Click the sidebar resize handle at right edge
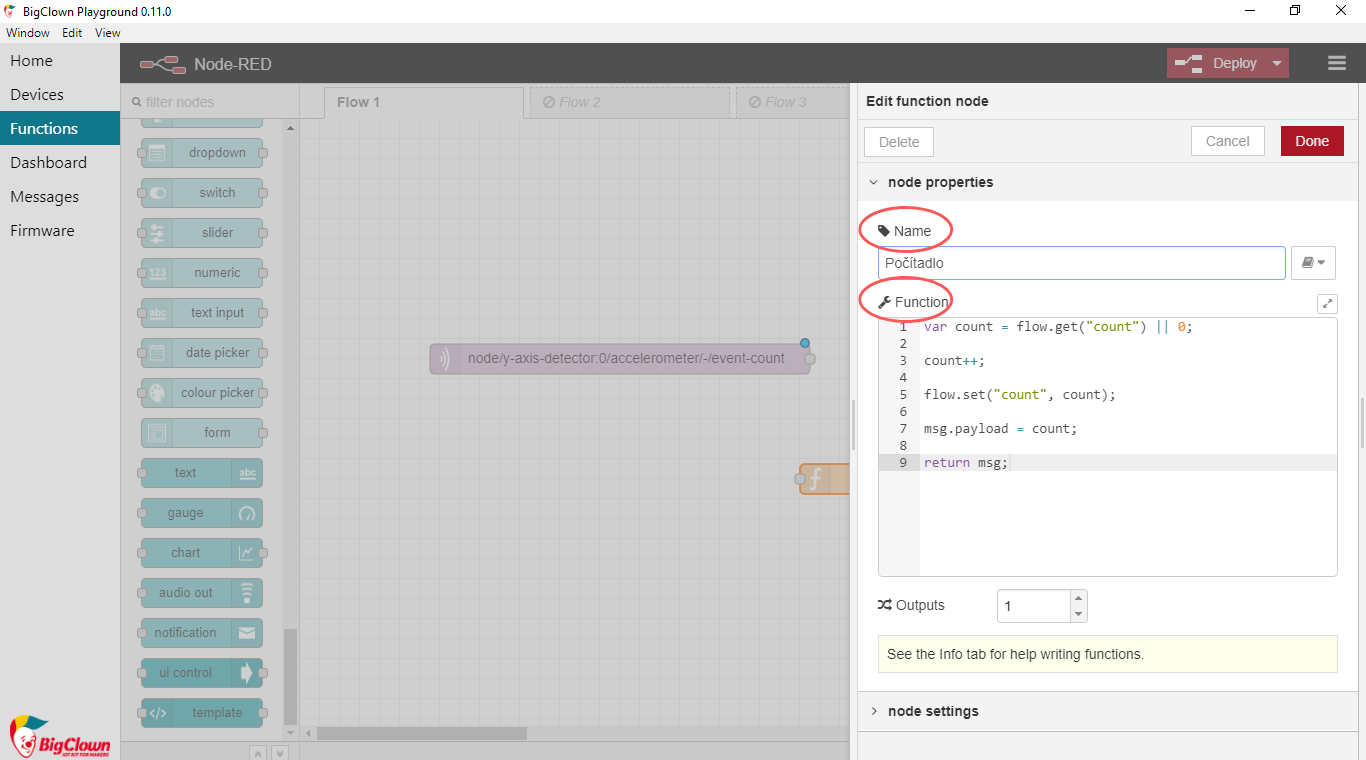 1362,423
